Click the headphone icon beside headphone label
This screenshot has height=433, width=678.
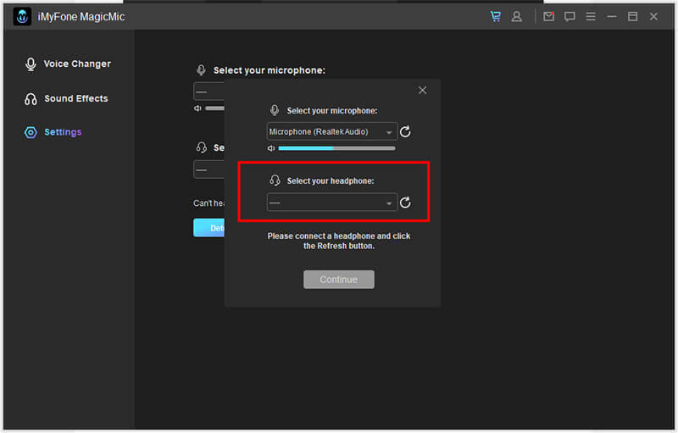275,180
